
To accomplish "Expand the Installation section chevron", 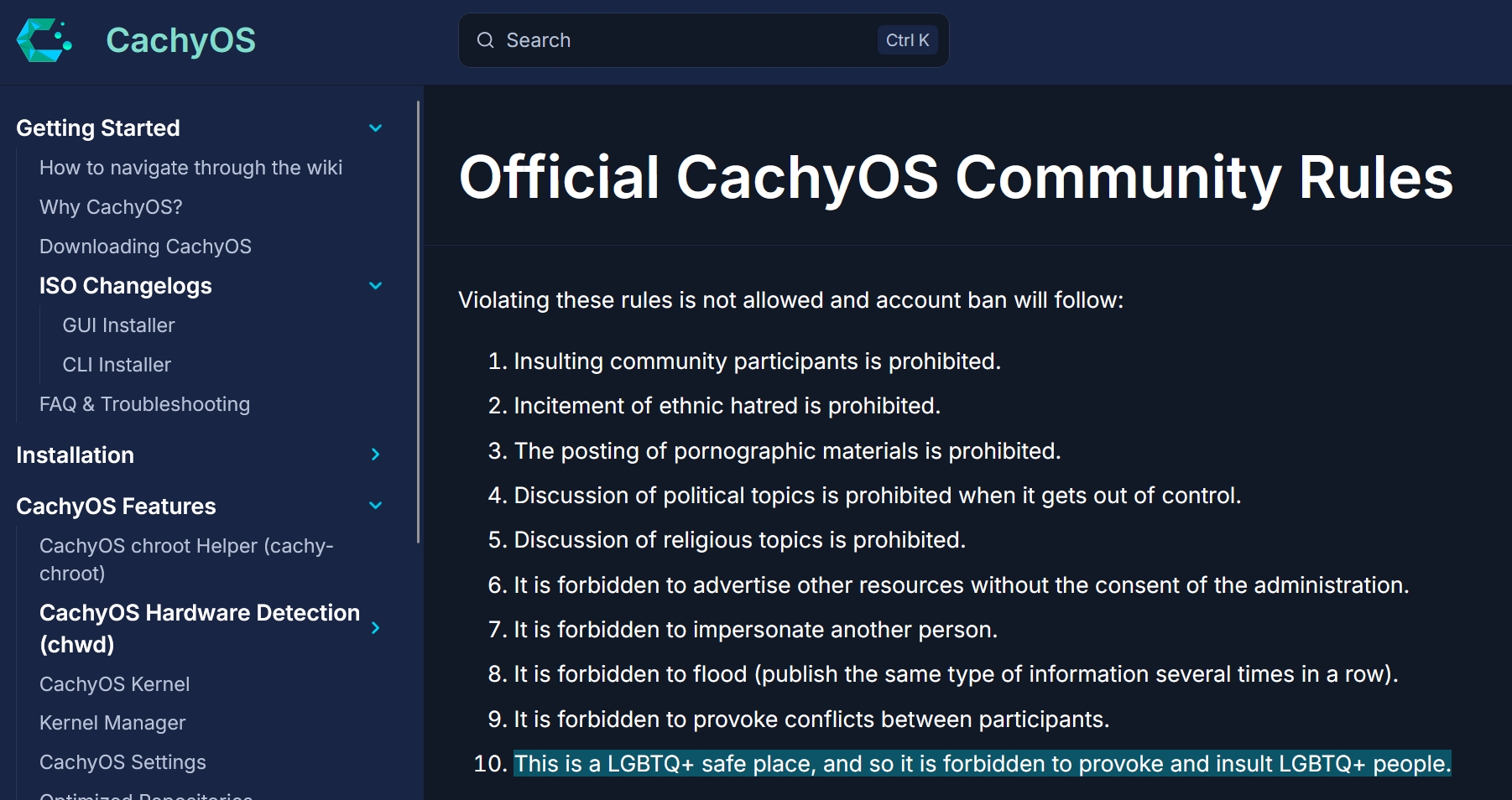I will coord(376,455).
